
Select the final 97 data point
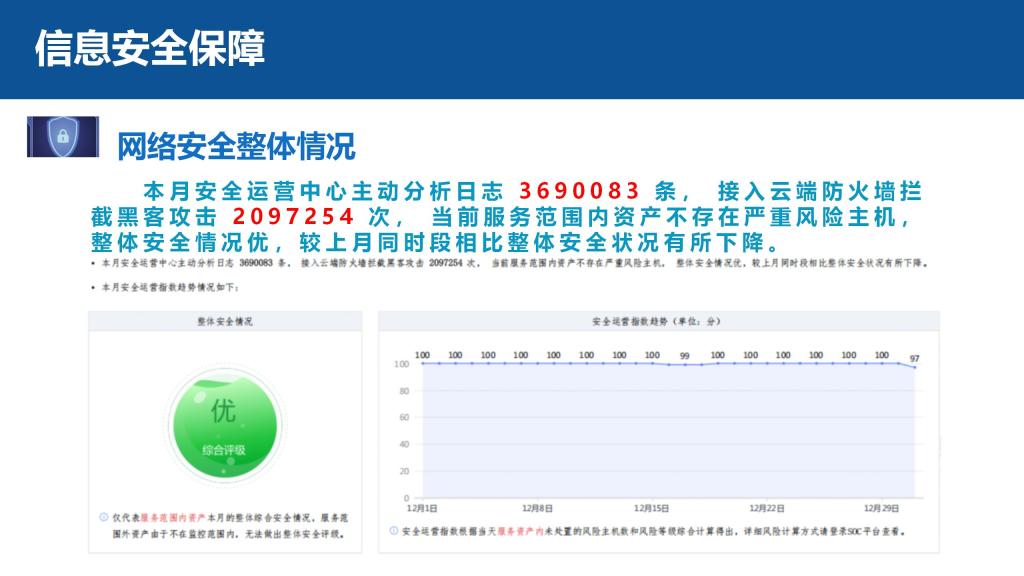click(914, 367)
